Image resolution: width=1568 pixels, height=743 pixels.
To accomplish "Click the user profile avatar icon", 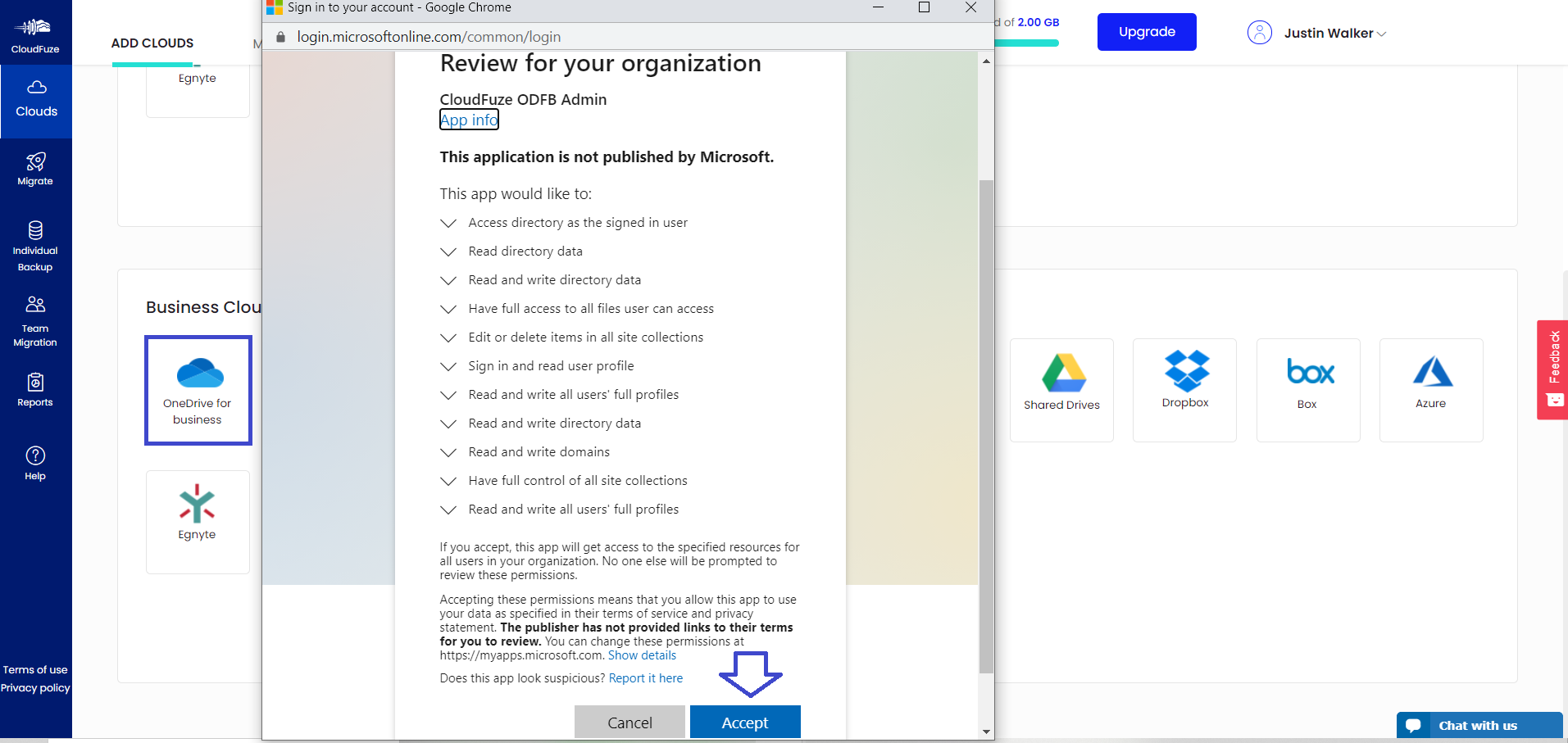I will [x=1259, y=33].
